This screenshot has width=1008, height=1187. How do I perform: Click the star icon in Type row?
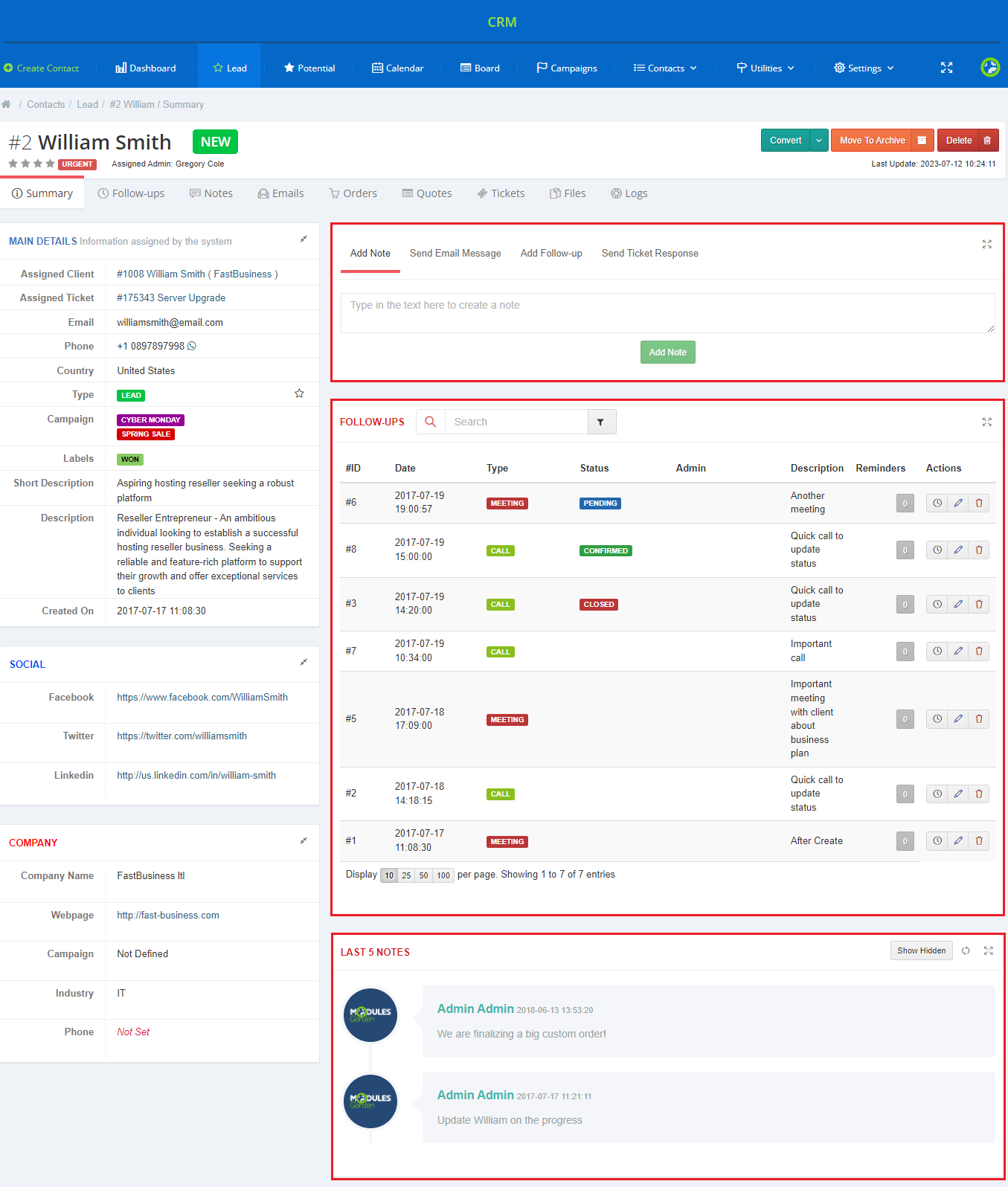pos(299,393)
